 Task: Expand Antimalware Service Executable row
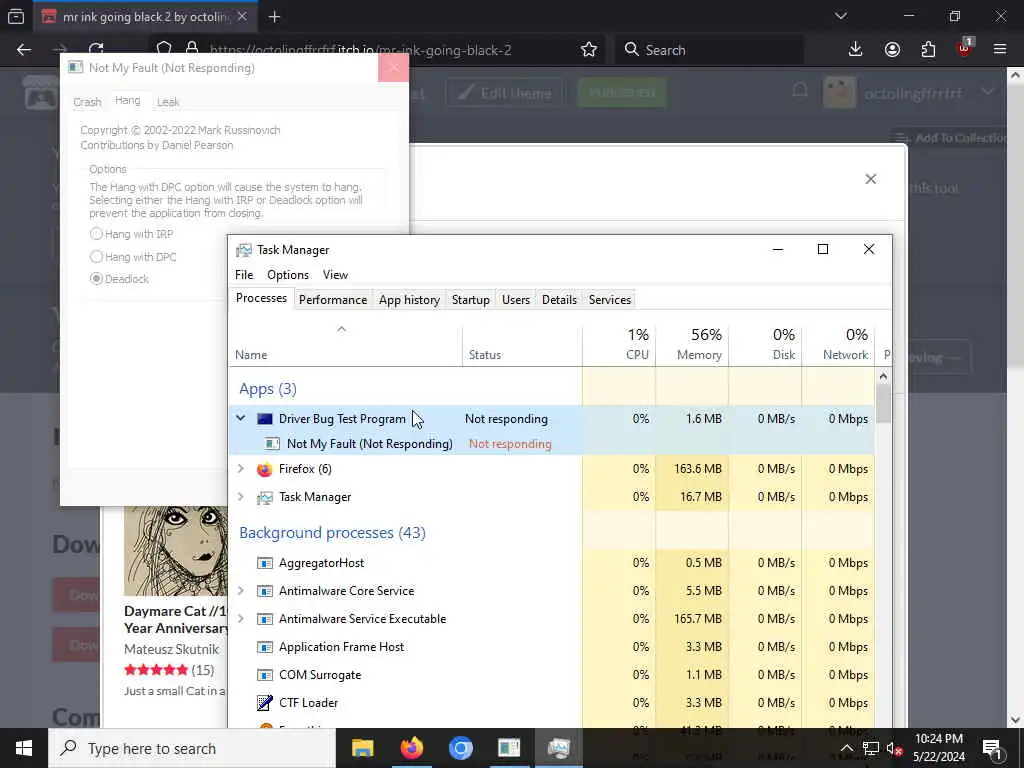point(241,618)
